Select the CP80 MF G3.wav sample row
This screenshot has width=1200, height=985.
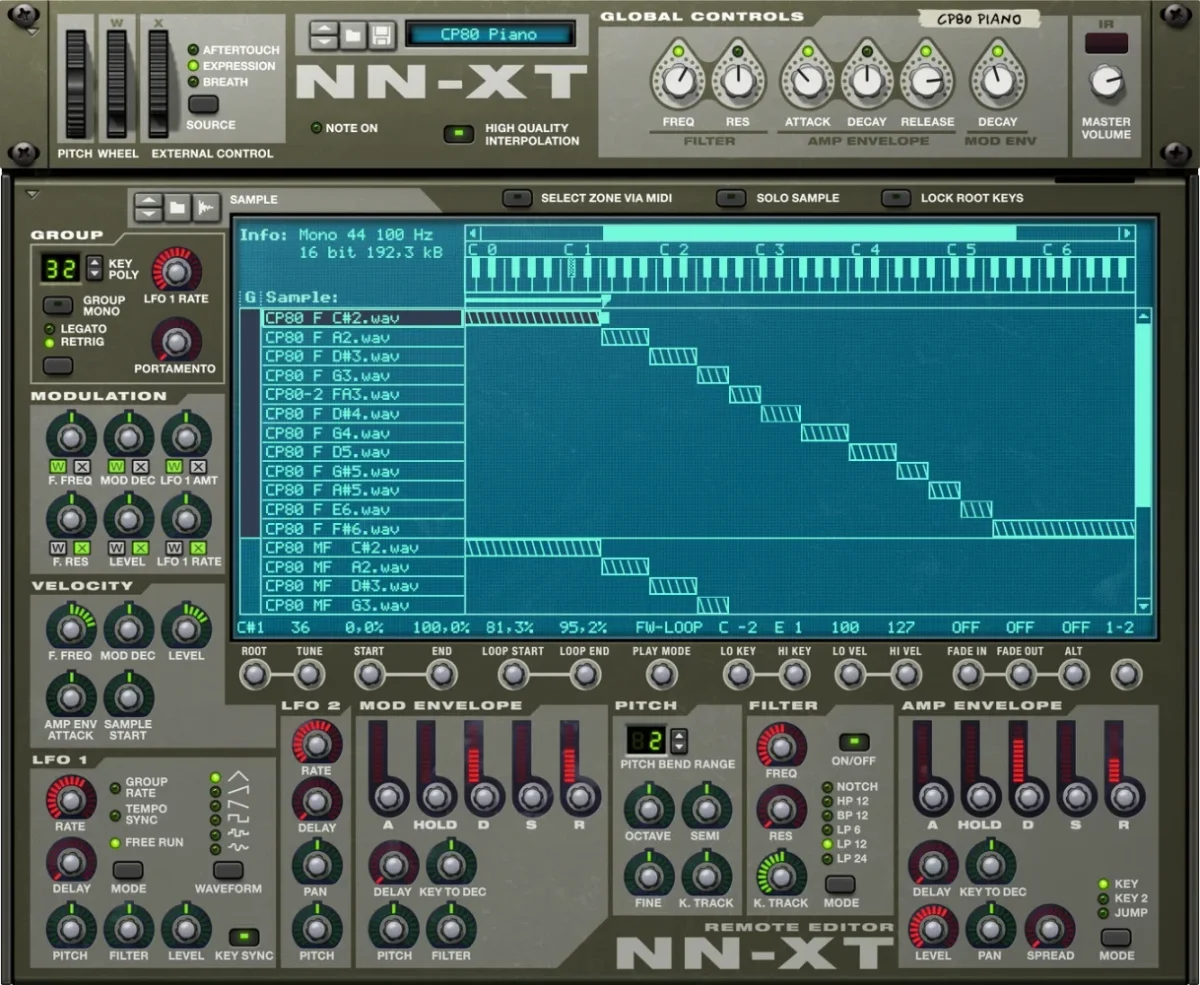coord(362,605)
